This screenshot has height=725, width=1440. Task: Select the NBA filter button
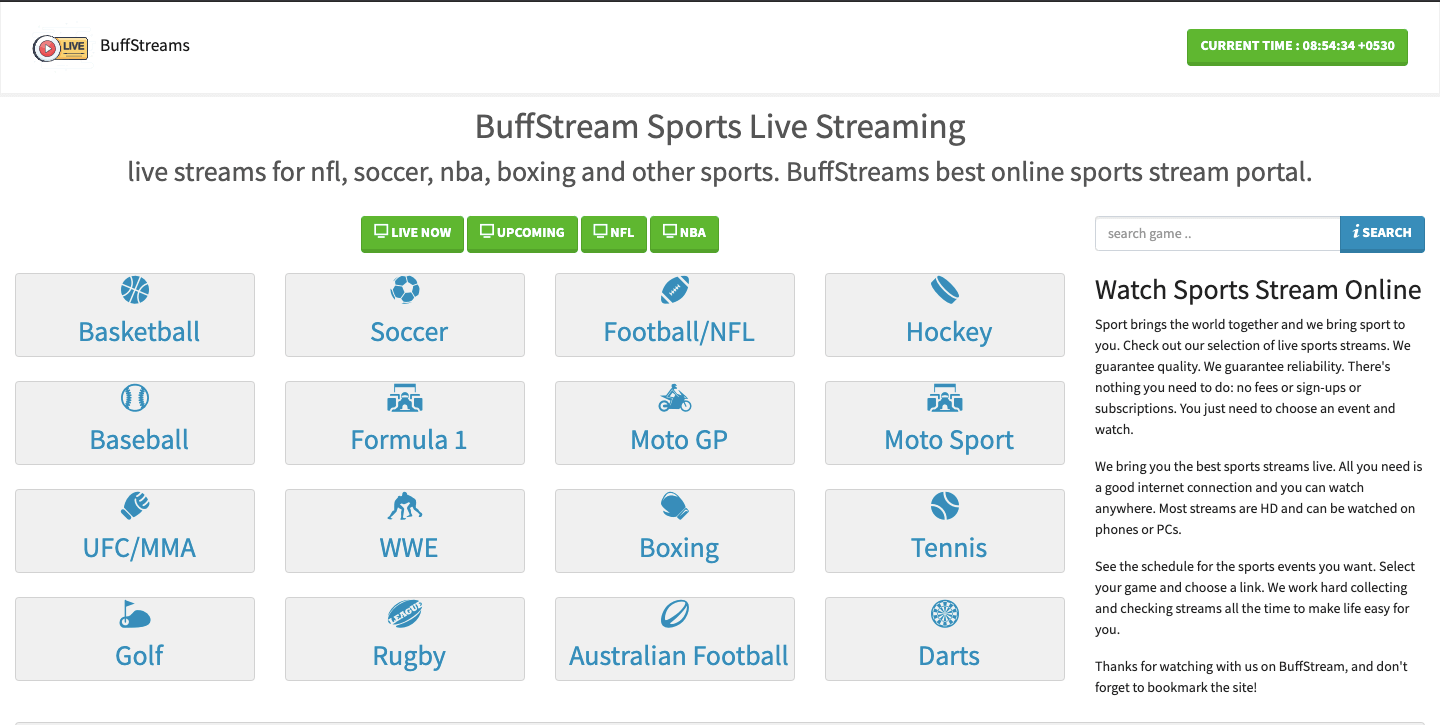pyautogui.click(x=684, y=233)
